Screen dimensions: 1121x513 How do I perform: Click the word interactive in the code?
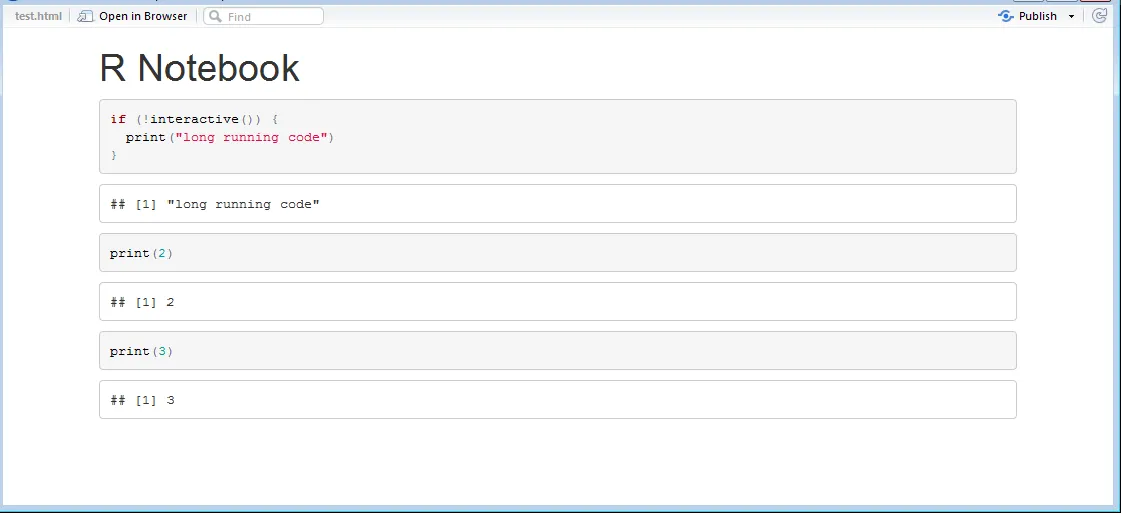pos(195,120)
